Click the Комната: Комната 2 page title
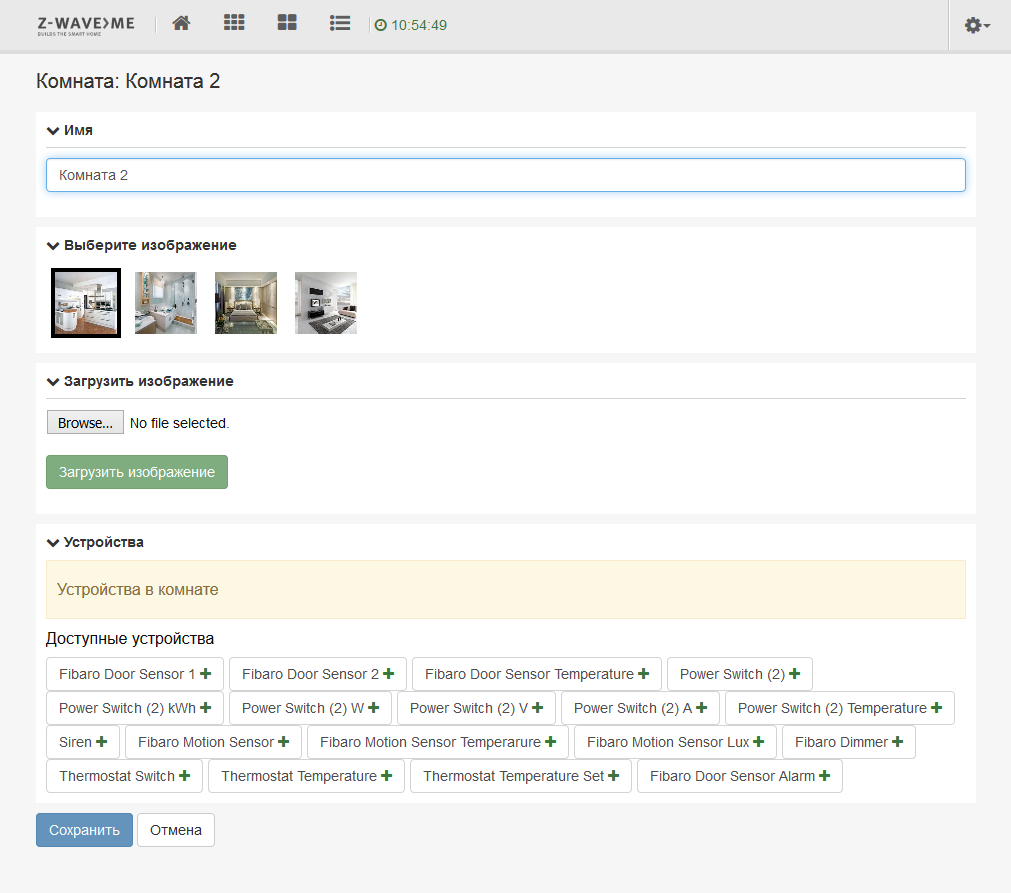Screen dimensions: 1011x893 pos(128,81)
